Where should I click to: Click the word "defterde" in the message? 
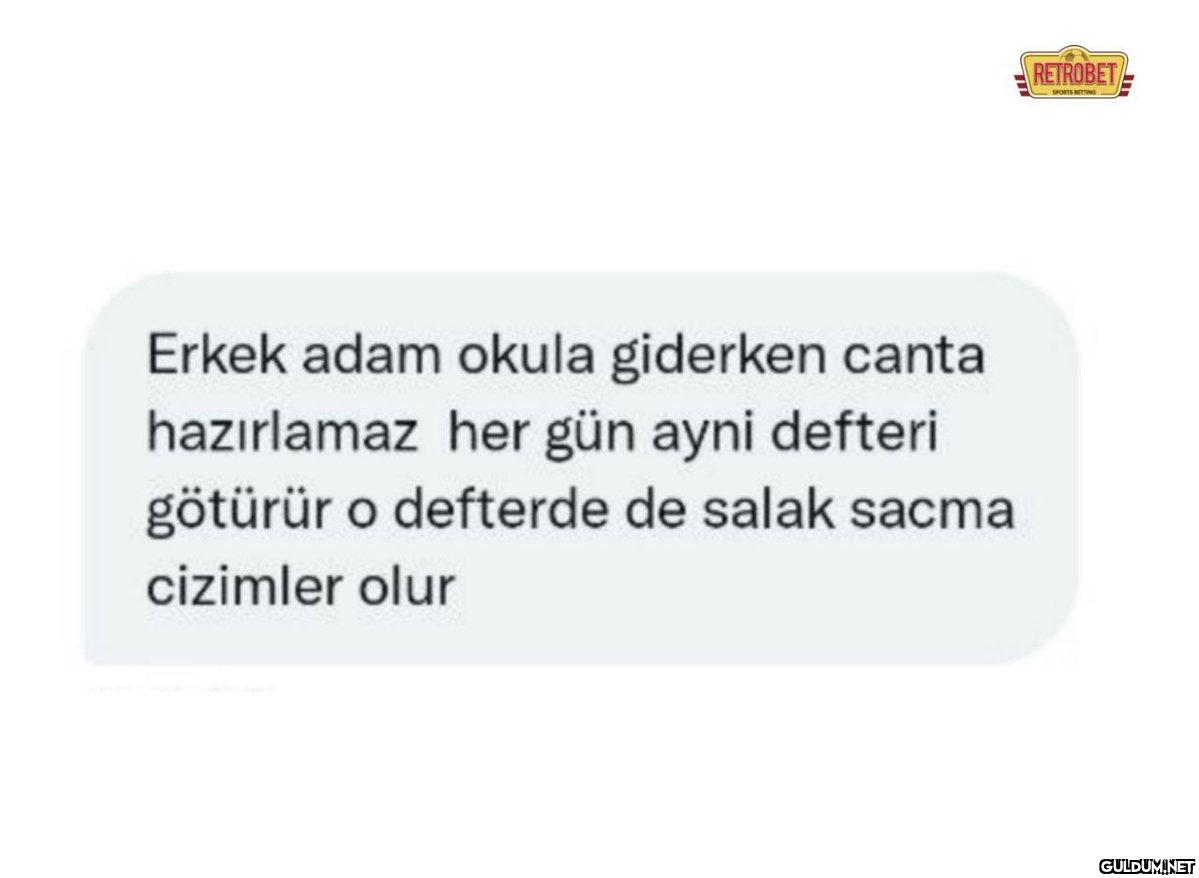click(503, 512)
